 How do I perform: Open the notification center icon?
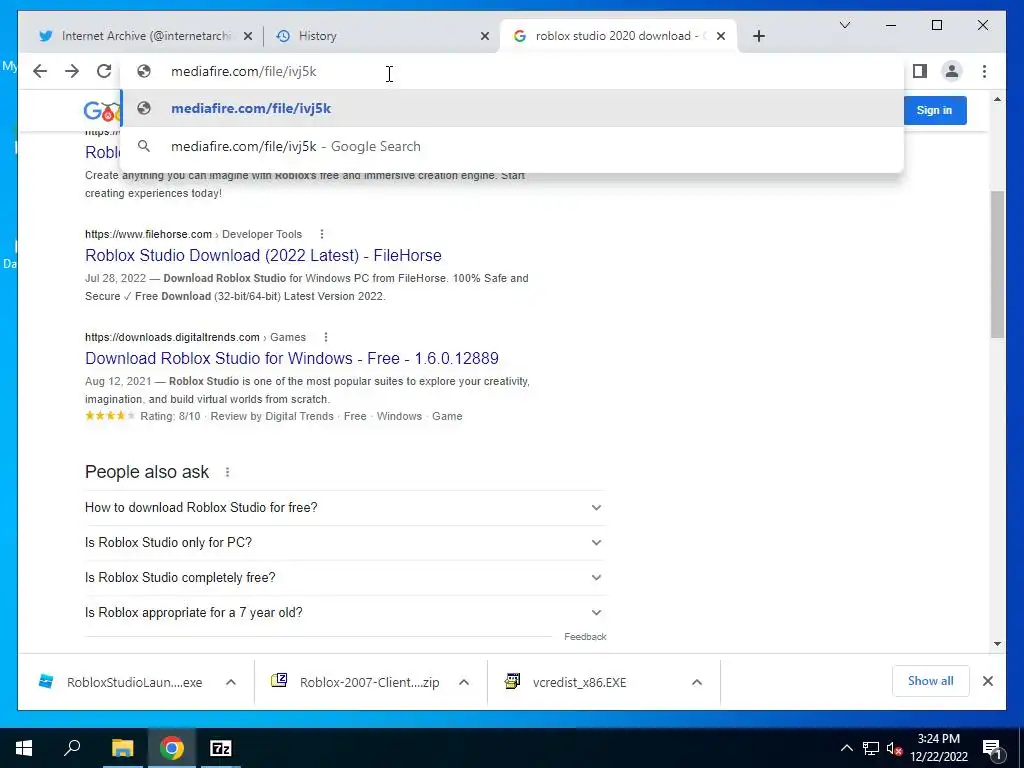pos(992,748)
